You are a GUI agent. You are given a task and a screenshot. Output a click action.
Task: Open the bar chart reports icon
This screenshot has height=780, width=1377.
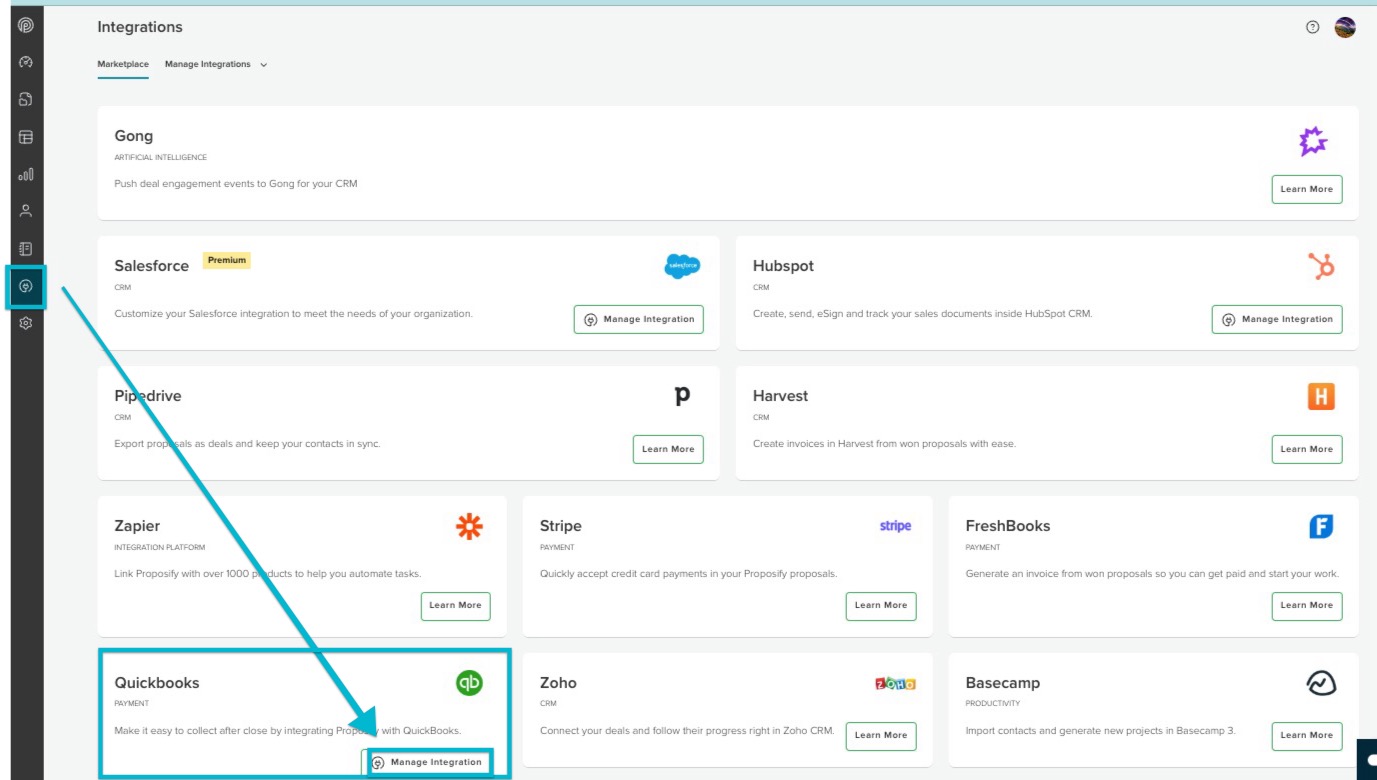tap(26, 174)
